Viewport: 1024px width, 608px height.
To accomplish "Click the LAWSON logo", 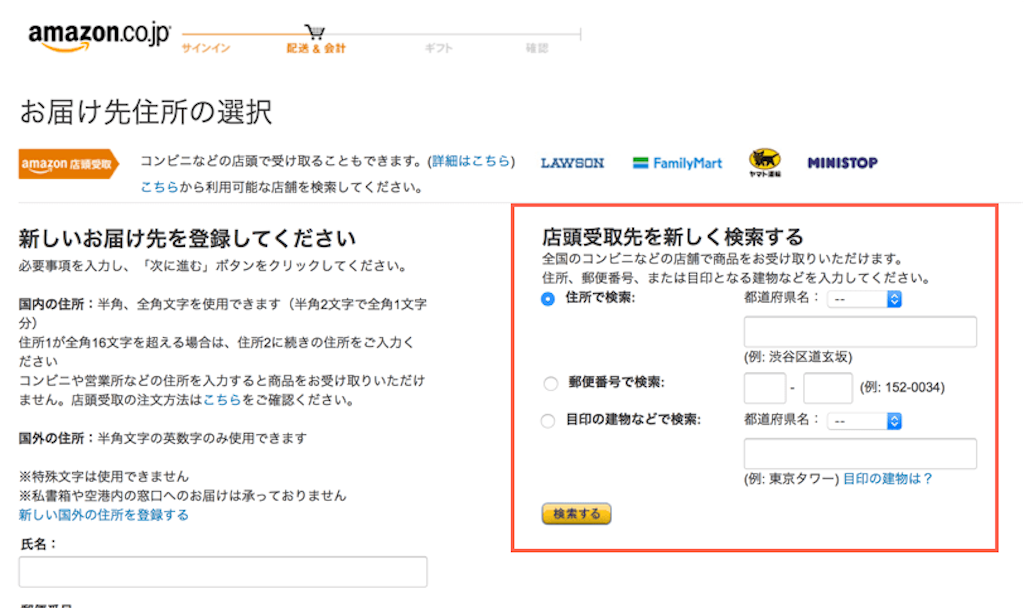I will [x=572, y=163].
